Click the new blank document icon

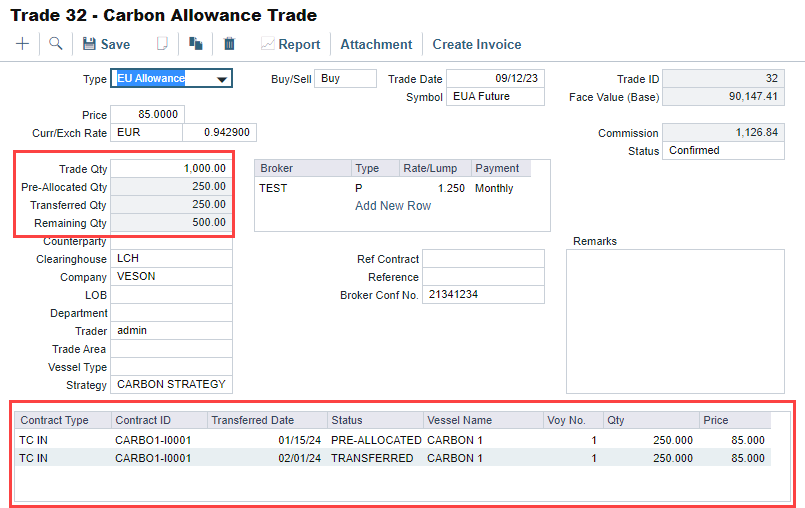click(x=162, y=44)
